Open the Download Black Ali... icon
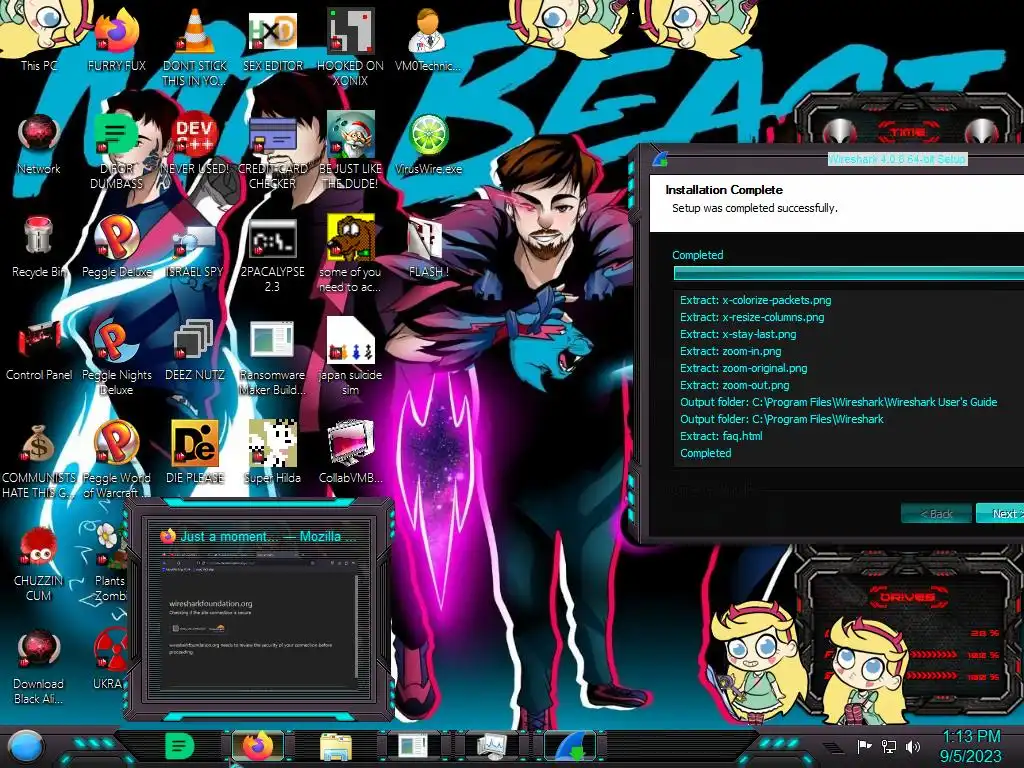Image resolution: width=1024 pixels, height=768 pixels. click(x=39, y=665)
